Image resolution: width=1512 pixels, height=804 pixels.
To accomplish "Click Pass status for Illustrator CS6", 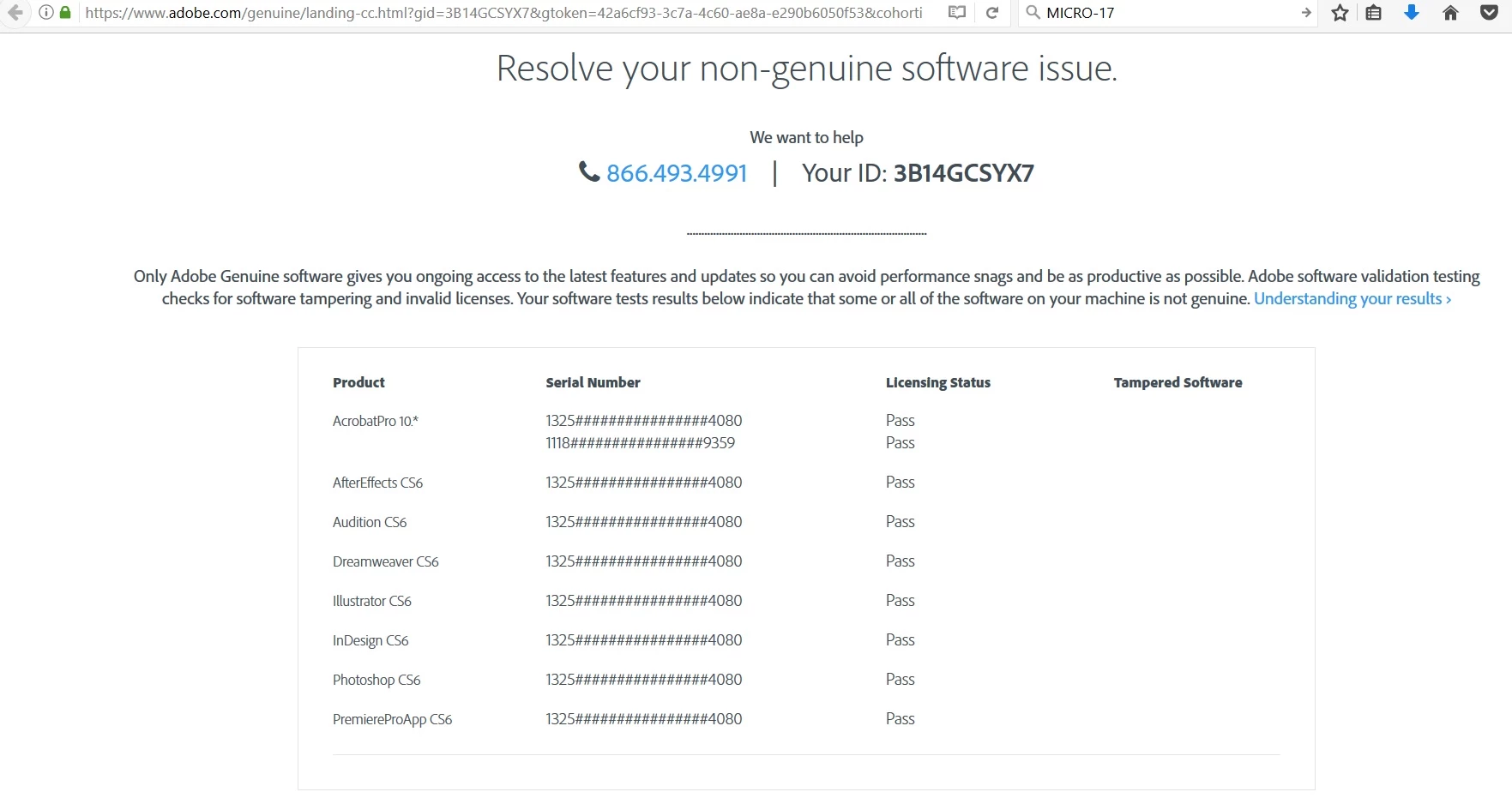I will [x=900, y=601].
